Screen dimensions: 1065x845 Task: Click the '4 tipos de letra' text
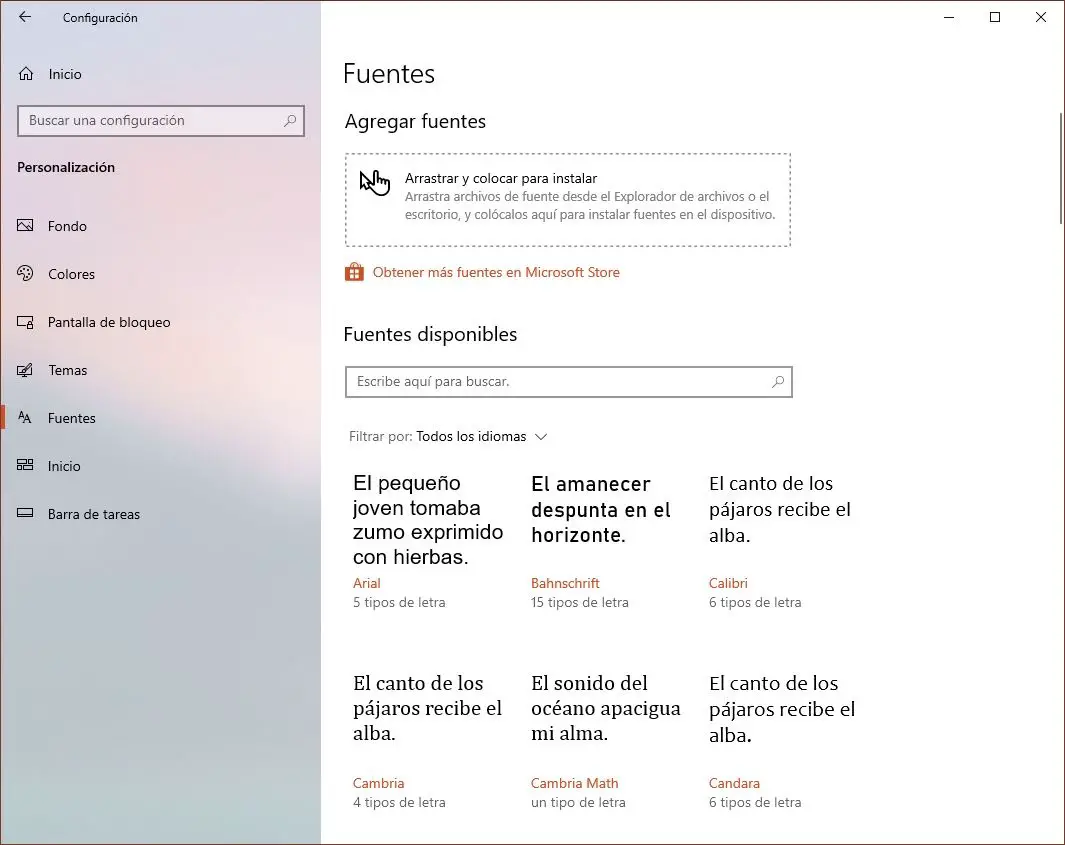click(399, 802)
